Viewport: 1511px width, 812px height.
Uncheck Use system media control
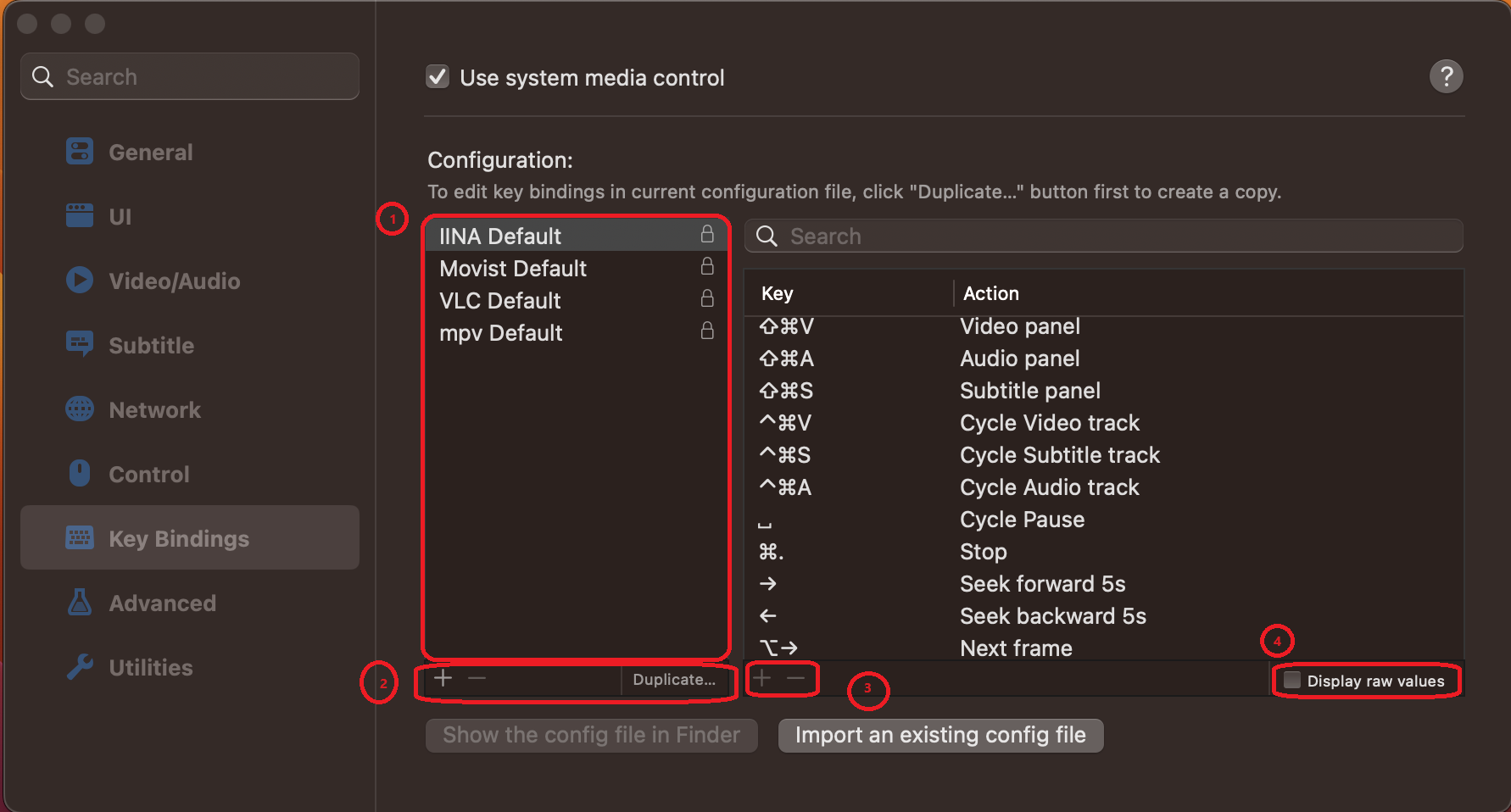(437, 76)
